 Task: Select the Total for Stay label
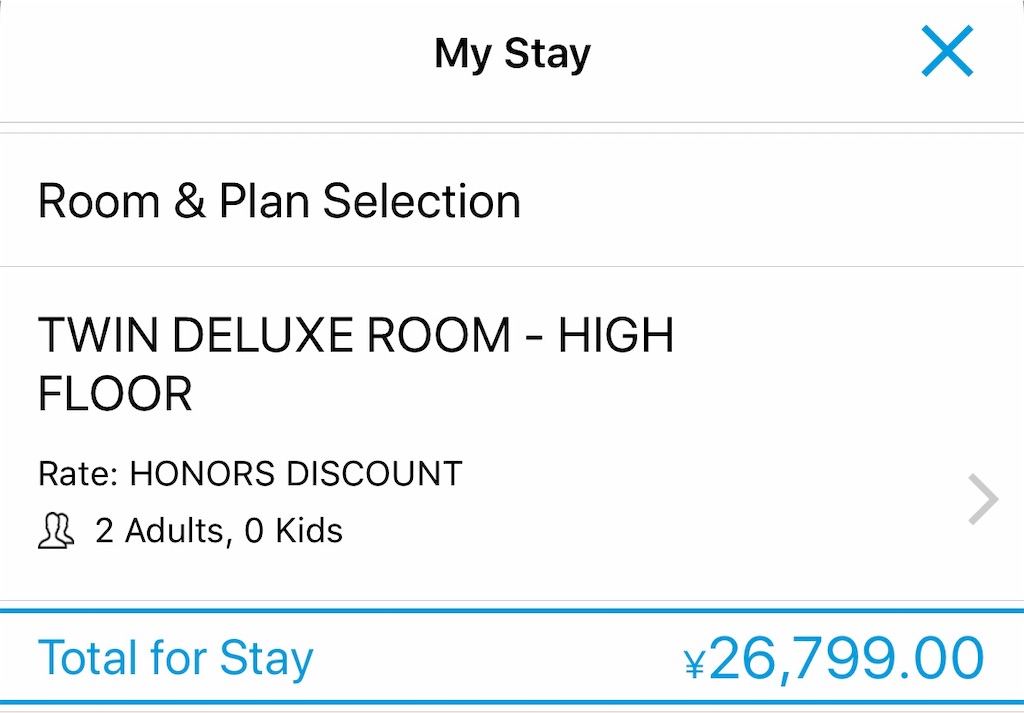click(x=176, y=658)
